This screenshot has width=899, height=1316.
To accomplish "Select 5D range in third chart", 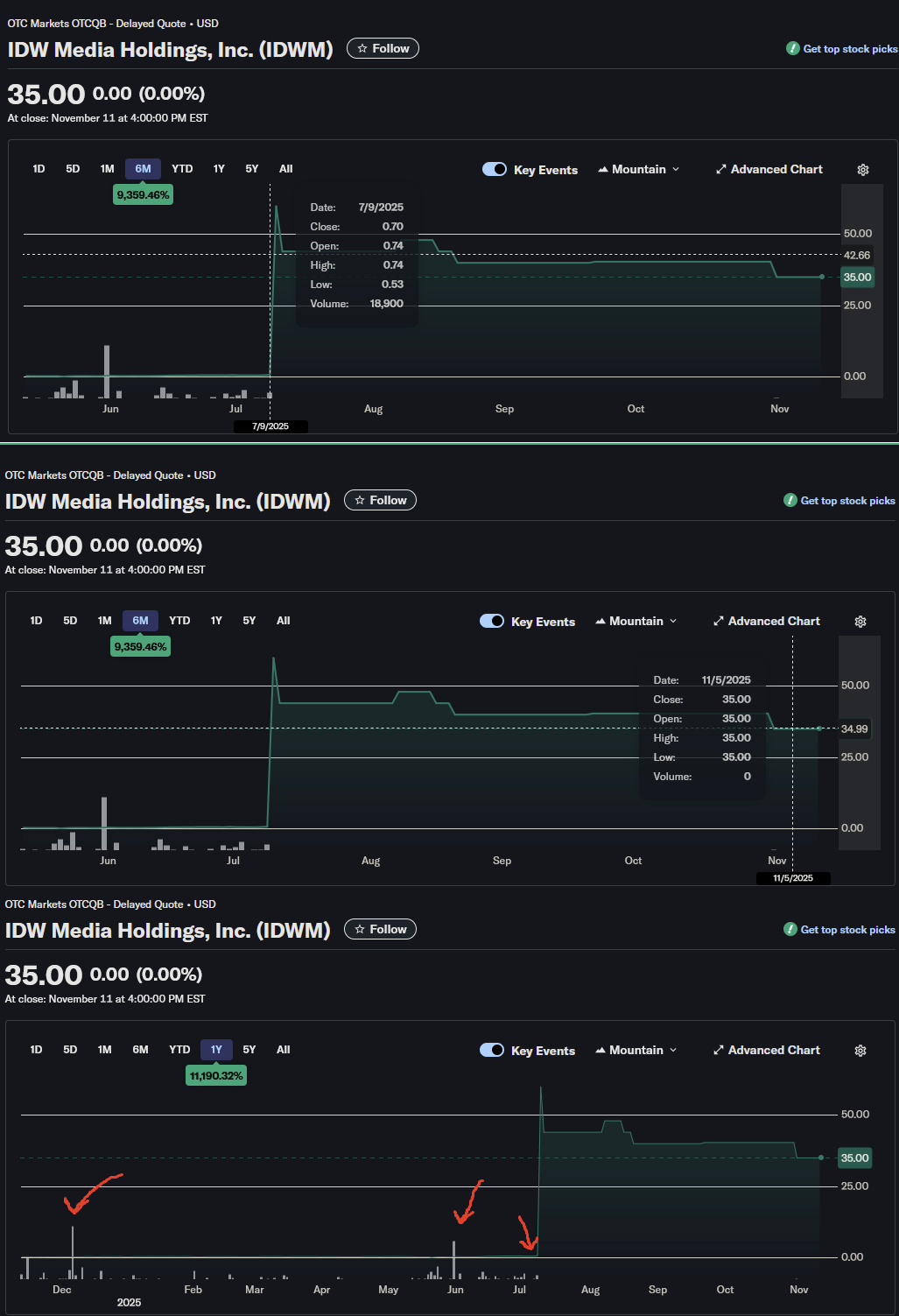I will pyautogui.click(x=70, y=1050).
